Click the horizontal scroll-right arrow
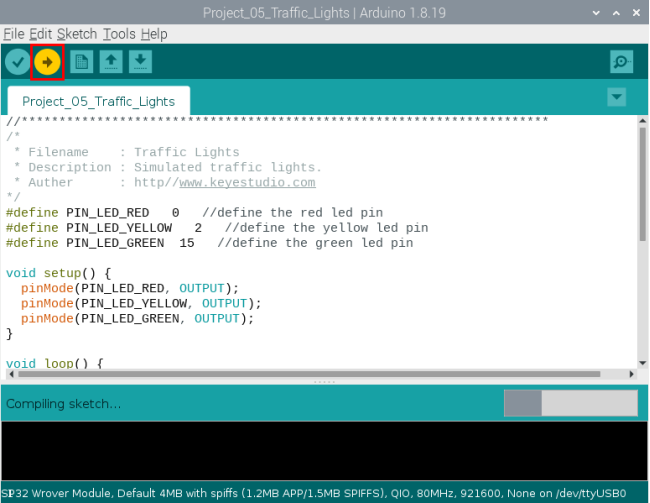The image size is (650, 503). [631, 374]
